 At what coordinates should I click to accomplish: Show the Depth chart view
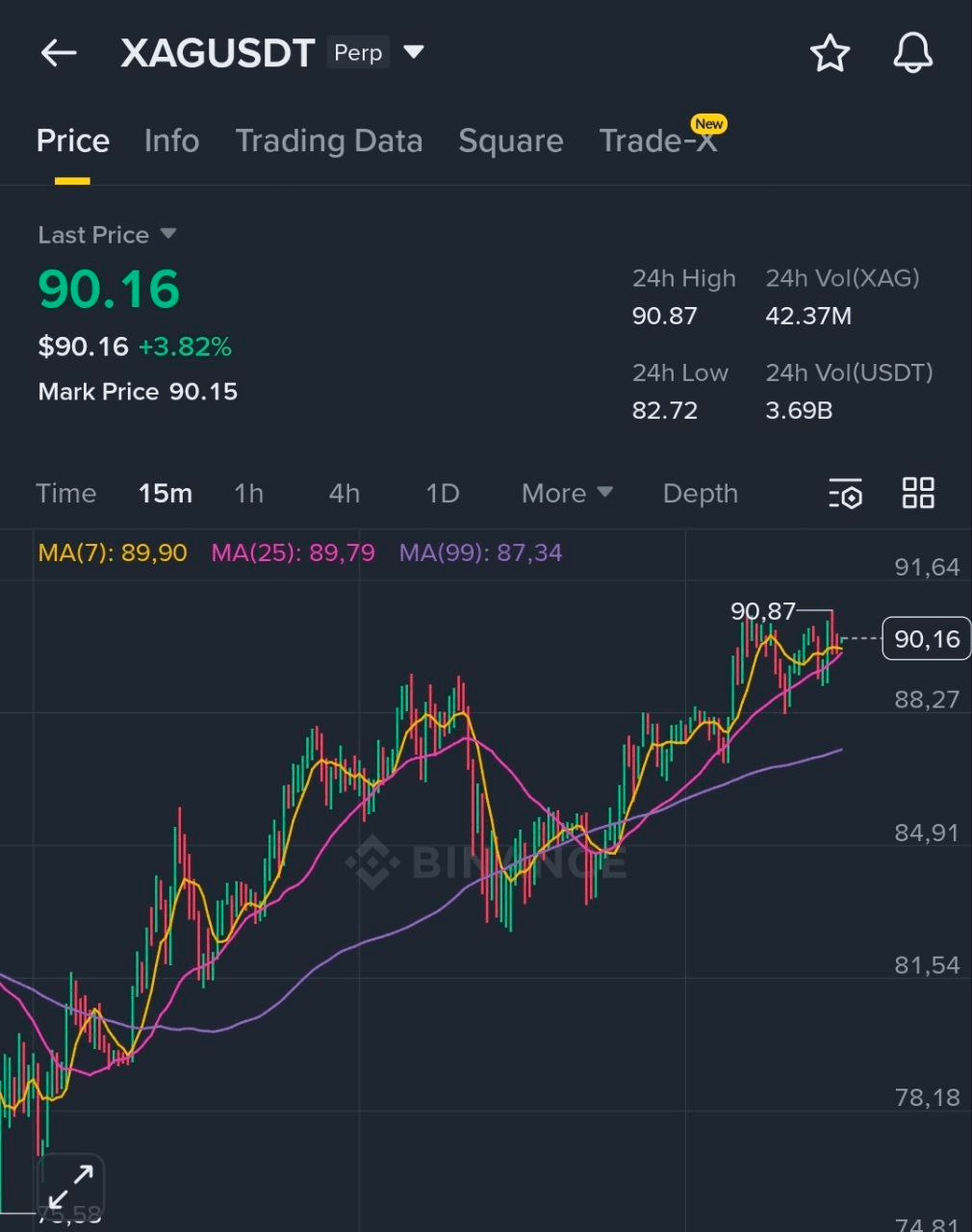(700, 494)
